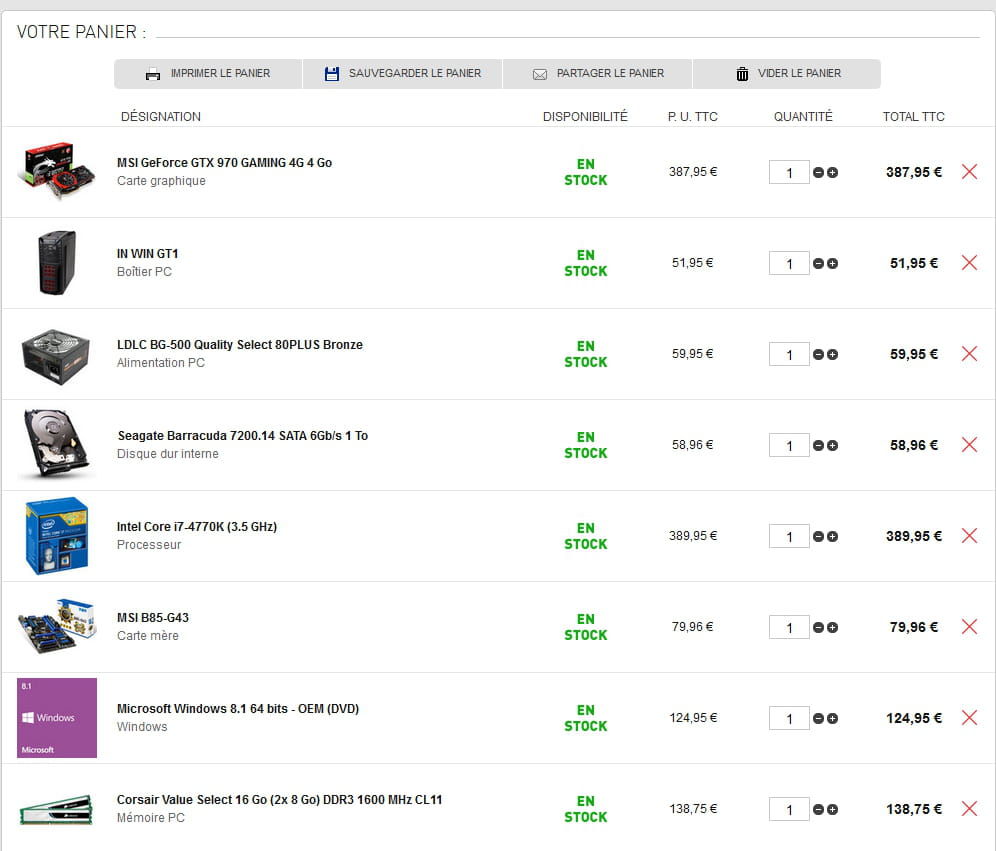Click the Intel Core i7 box thumbnail
Screen dimensions: 996x851
coord(57,536)
